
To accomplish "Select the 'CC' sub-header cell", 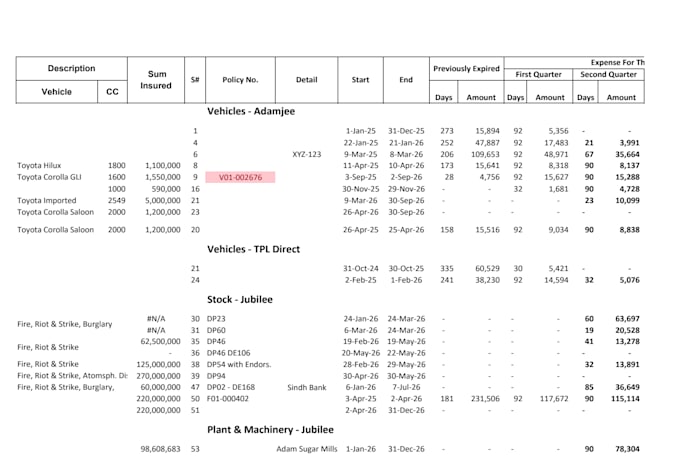I will pos(112,92).
